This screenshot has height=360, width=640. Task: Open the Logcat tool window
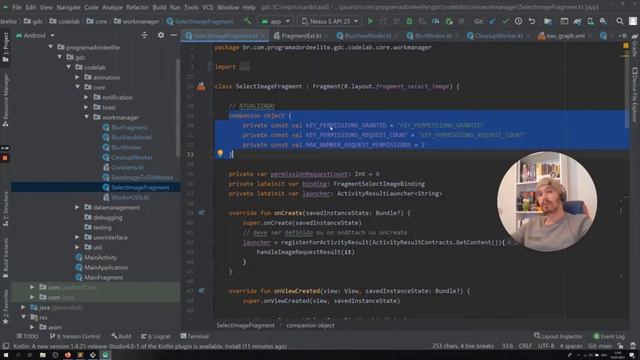tap(156, 336)
